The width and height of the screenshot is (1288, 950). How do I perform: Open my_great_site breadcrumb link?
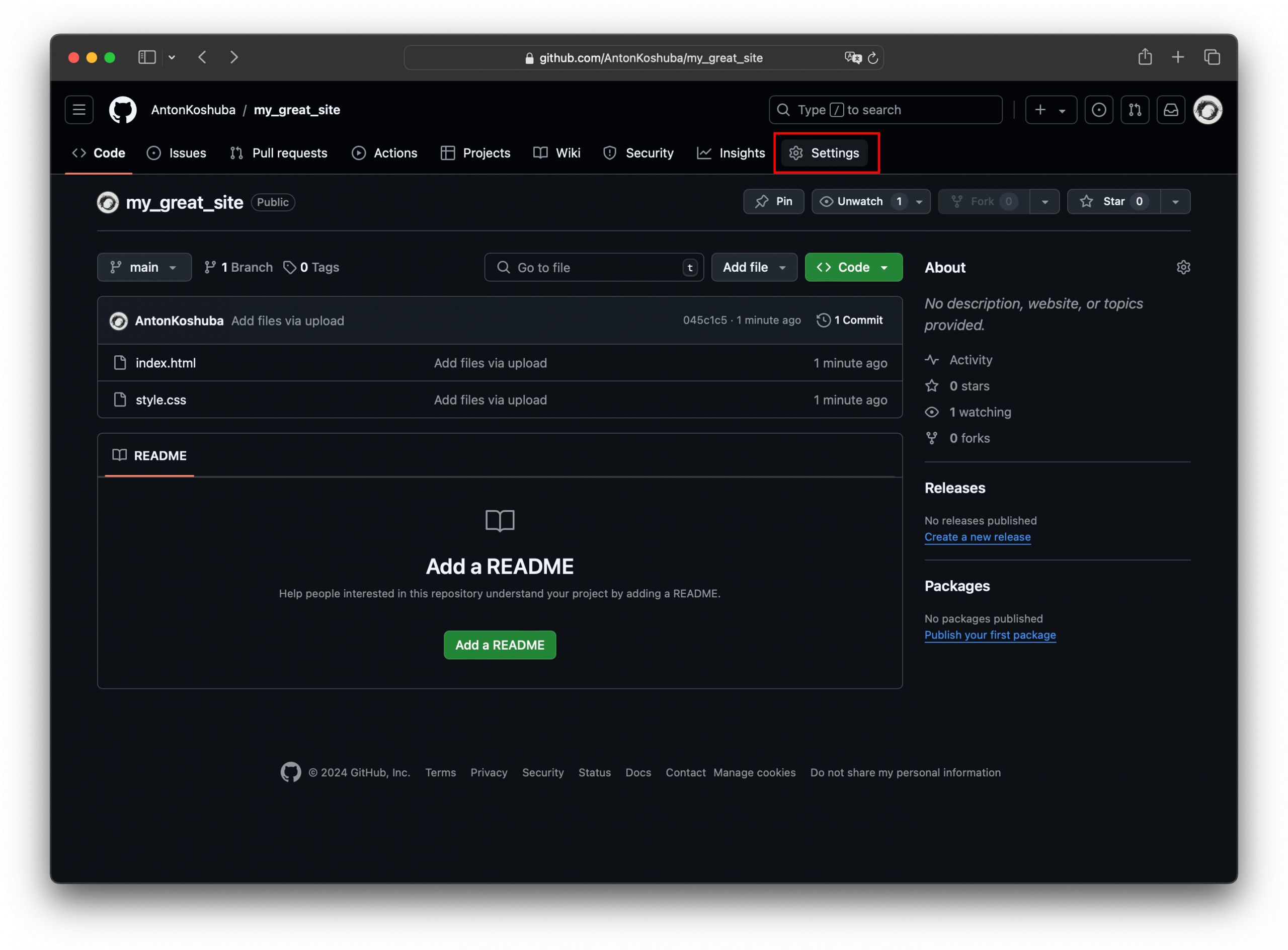pos(297,110)
